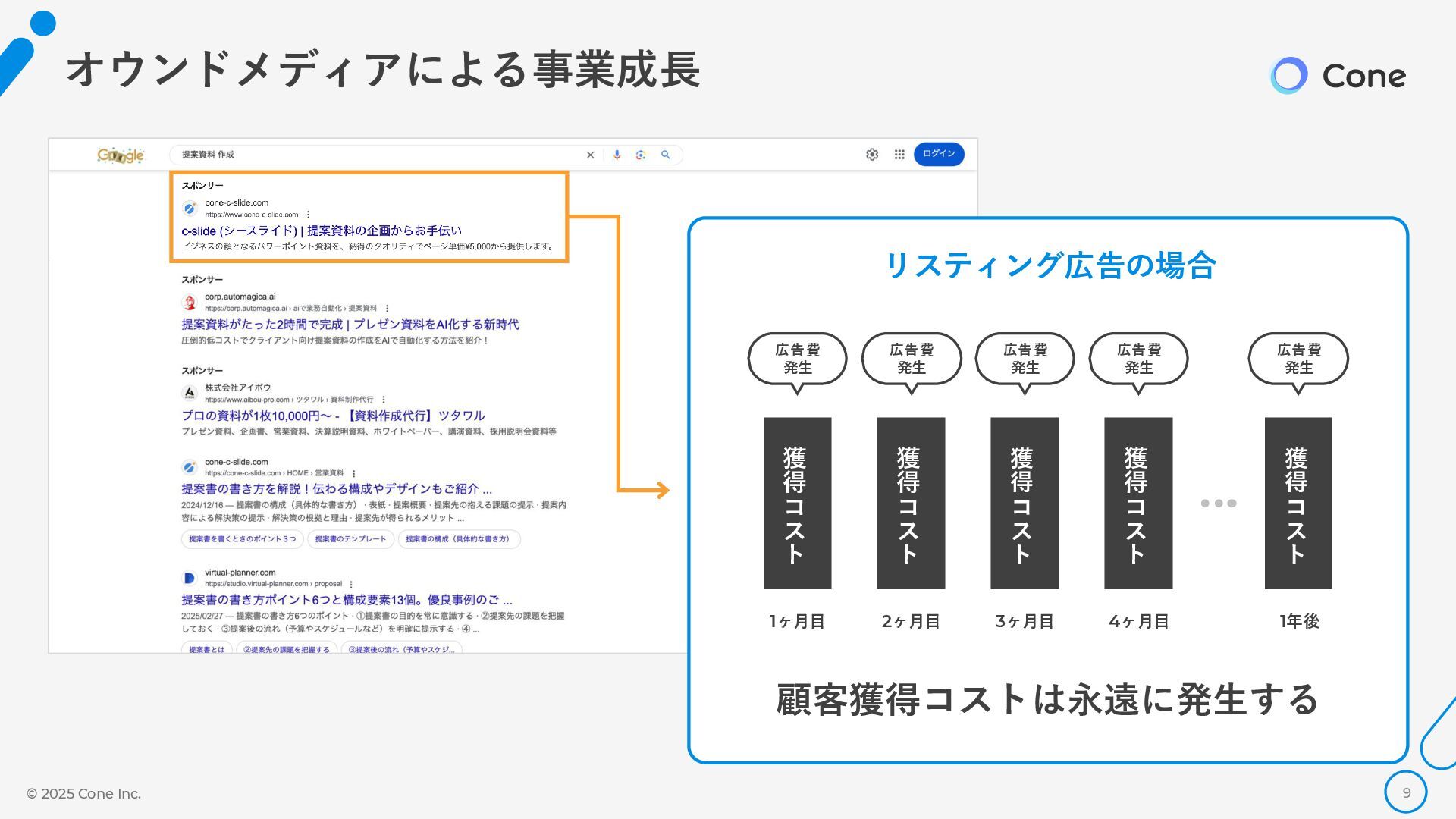The height and width of the screenshot is (819, 1456).
Task: Click 提案書を書くときのポイント3つ chip
Action: (243, 539)
